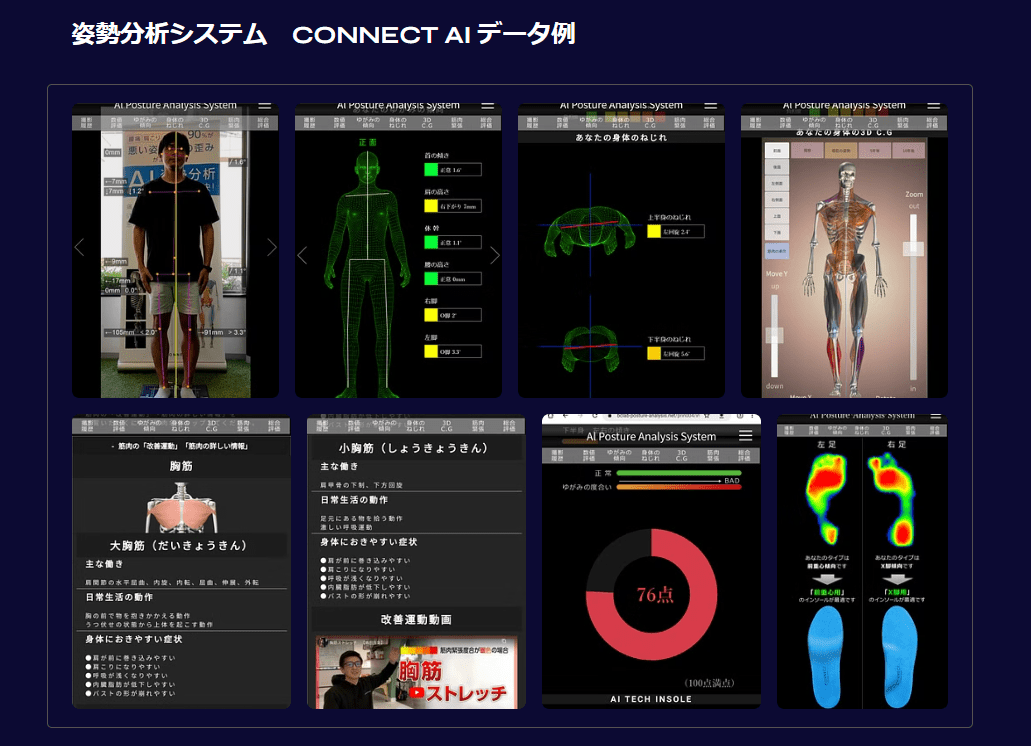Screen dimensions: 1031x746
Task: Click gray down arrow under 右足 type text
Action: [x=897, y=579]
